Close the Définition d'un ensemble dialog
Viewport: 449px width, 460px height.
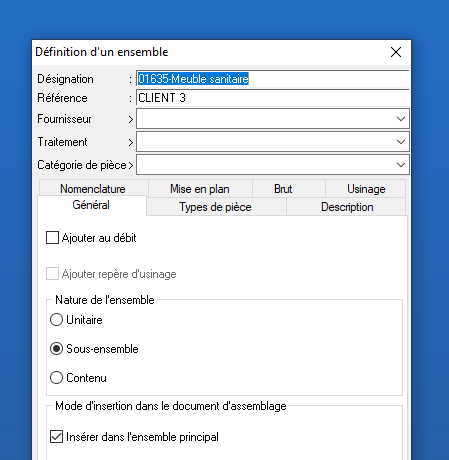(x=396, y=52)
